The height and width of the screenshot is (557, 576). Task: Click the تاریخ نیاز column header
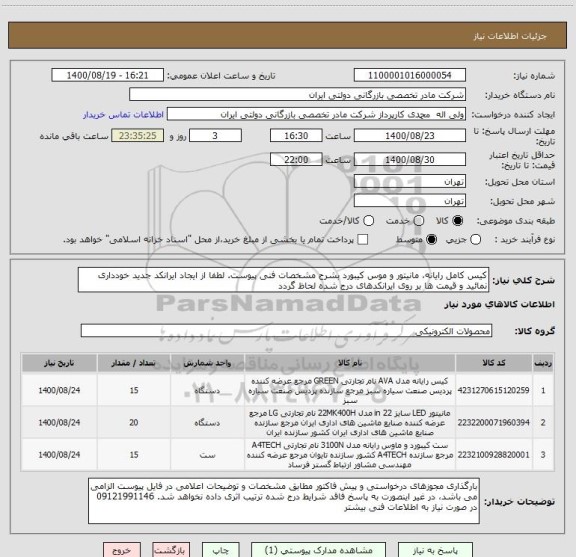(59, 363)
